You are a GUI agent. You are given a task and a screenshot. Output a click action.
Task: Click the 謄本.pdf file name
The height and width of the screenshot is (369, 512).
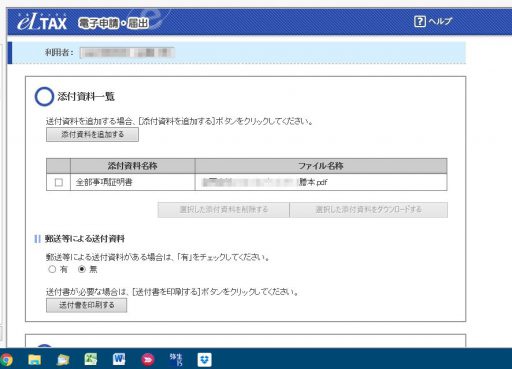313,182
